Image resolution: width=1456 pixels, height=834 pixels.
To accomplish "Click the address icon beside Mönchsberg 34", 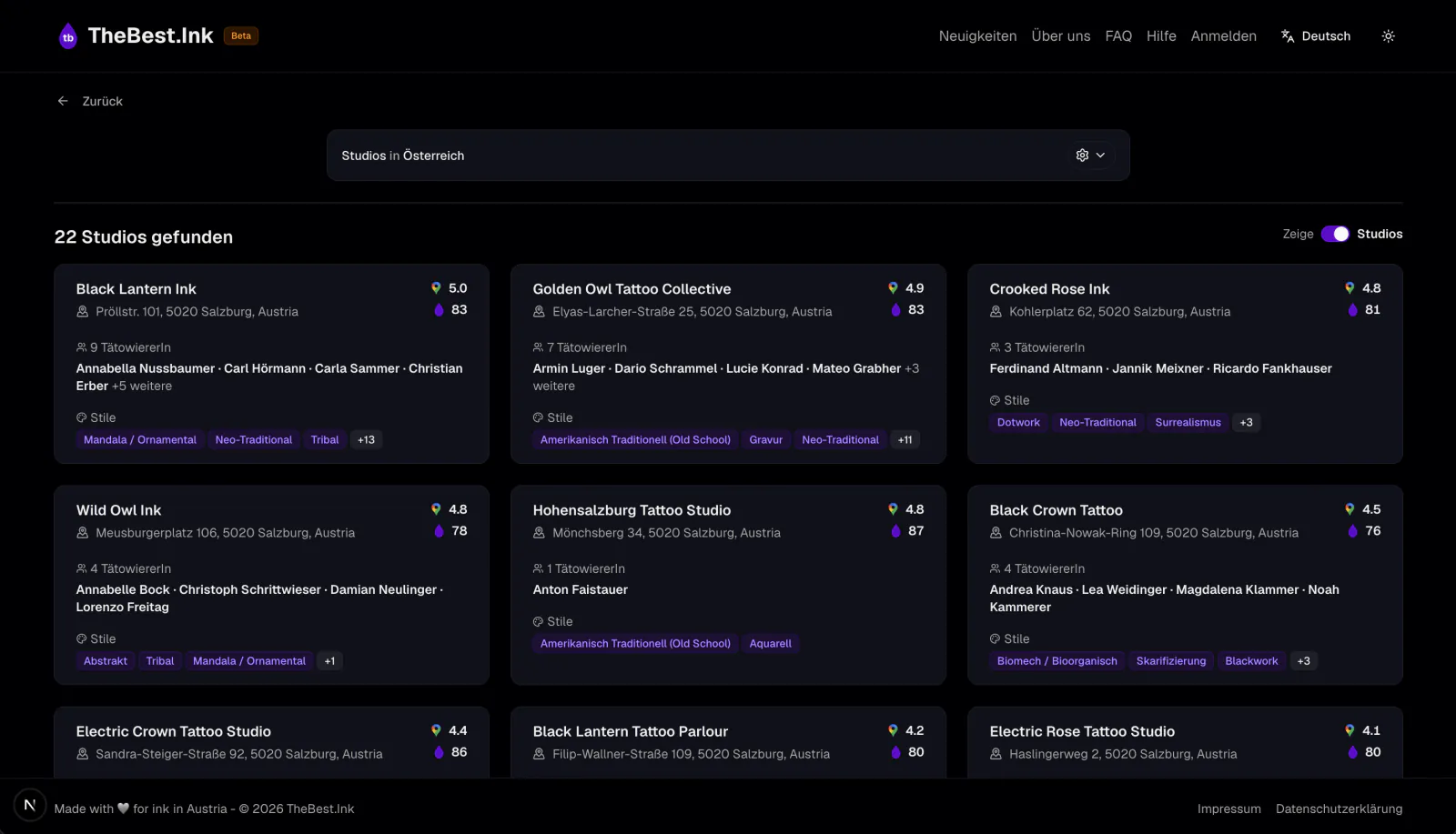I will (x=539, y=533).
